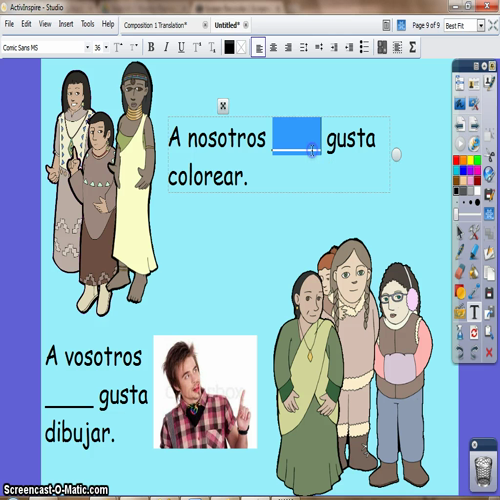This screenshot has height=500, width=500.
Task: Click the Decrease Text Size button
Action: tap(133, 47)
